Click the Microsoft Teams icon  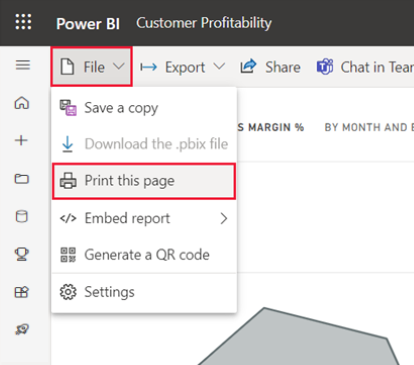325,67
